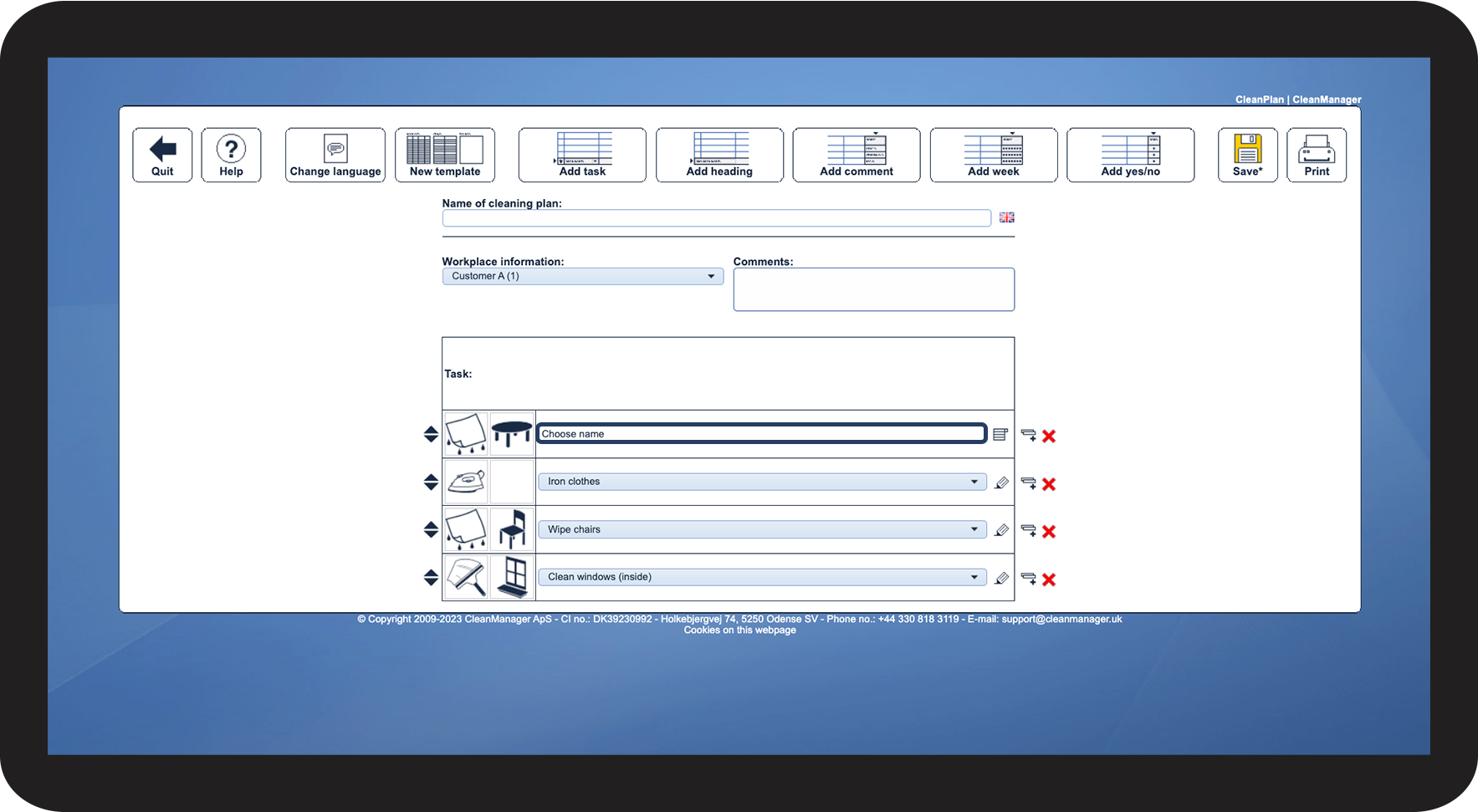Open the Change language button
Screen dimensions: 1478x812
pyautogui.click(x=335, y=155)
